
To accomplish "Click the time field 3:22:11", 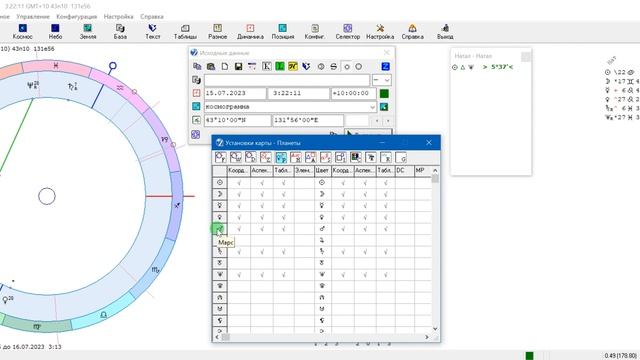I will click(298, 93).
